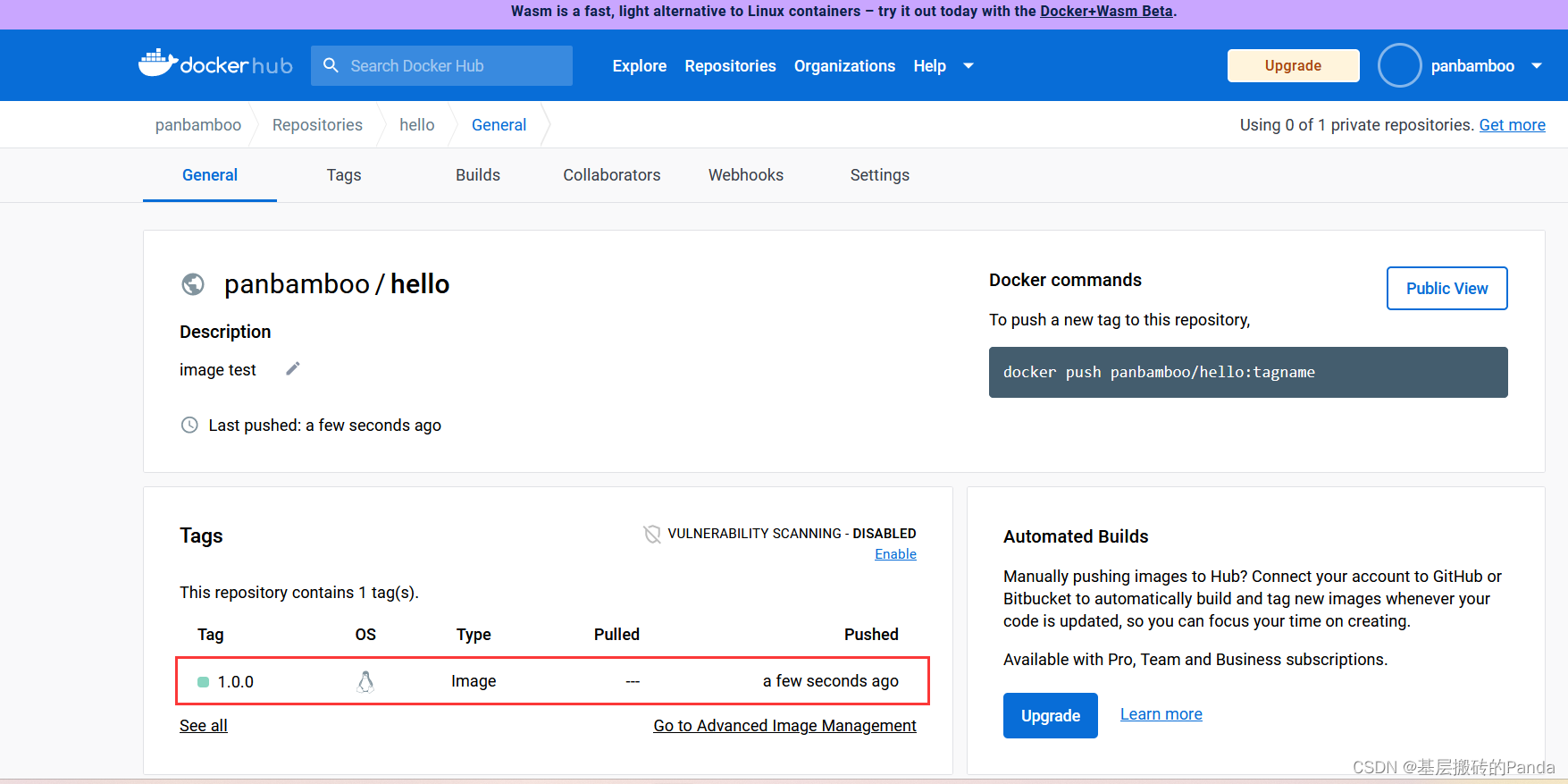Click the search magnifier icon

tap(331, 65)
